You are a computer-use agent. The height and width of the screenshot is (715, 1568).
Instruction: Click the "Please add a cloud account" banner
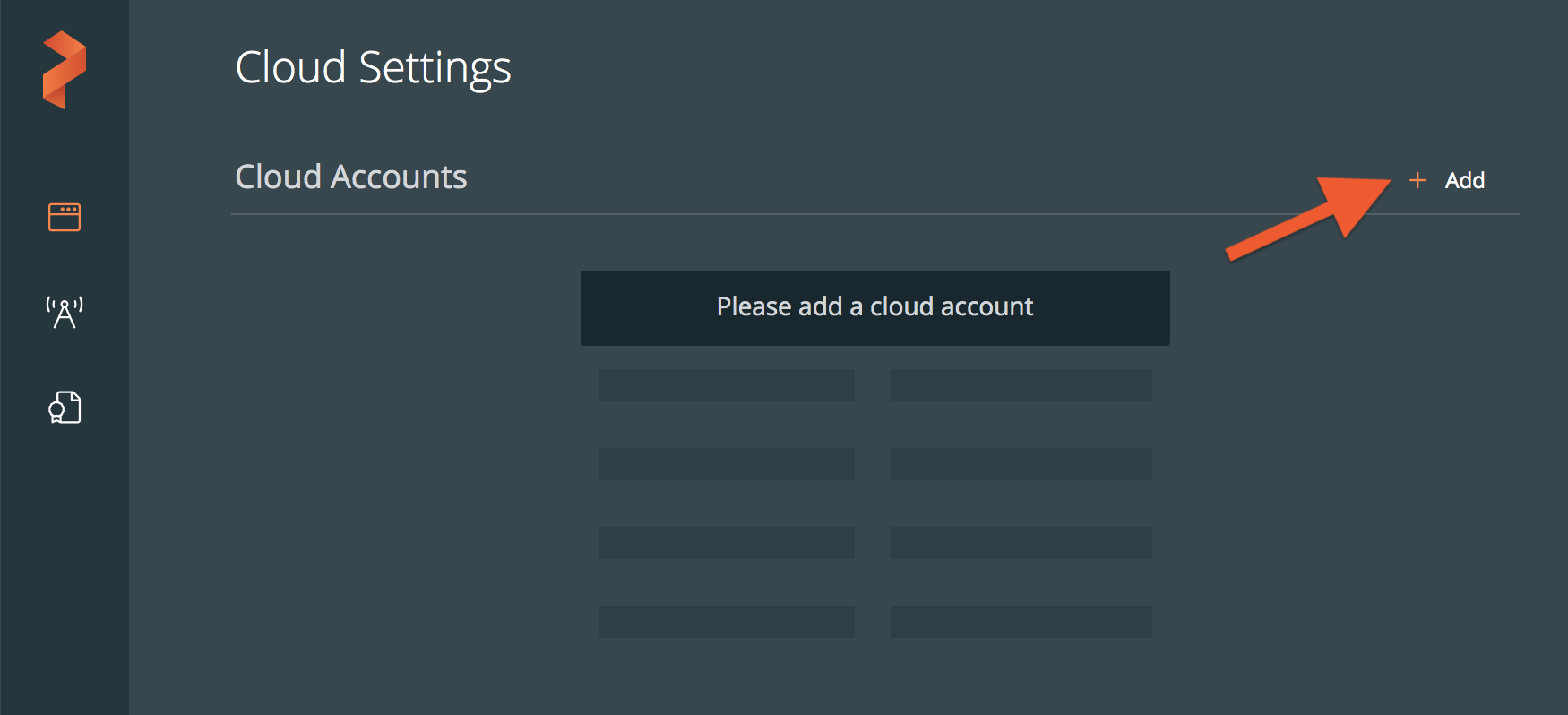(874, 307)
